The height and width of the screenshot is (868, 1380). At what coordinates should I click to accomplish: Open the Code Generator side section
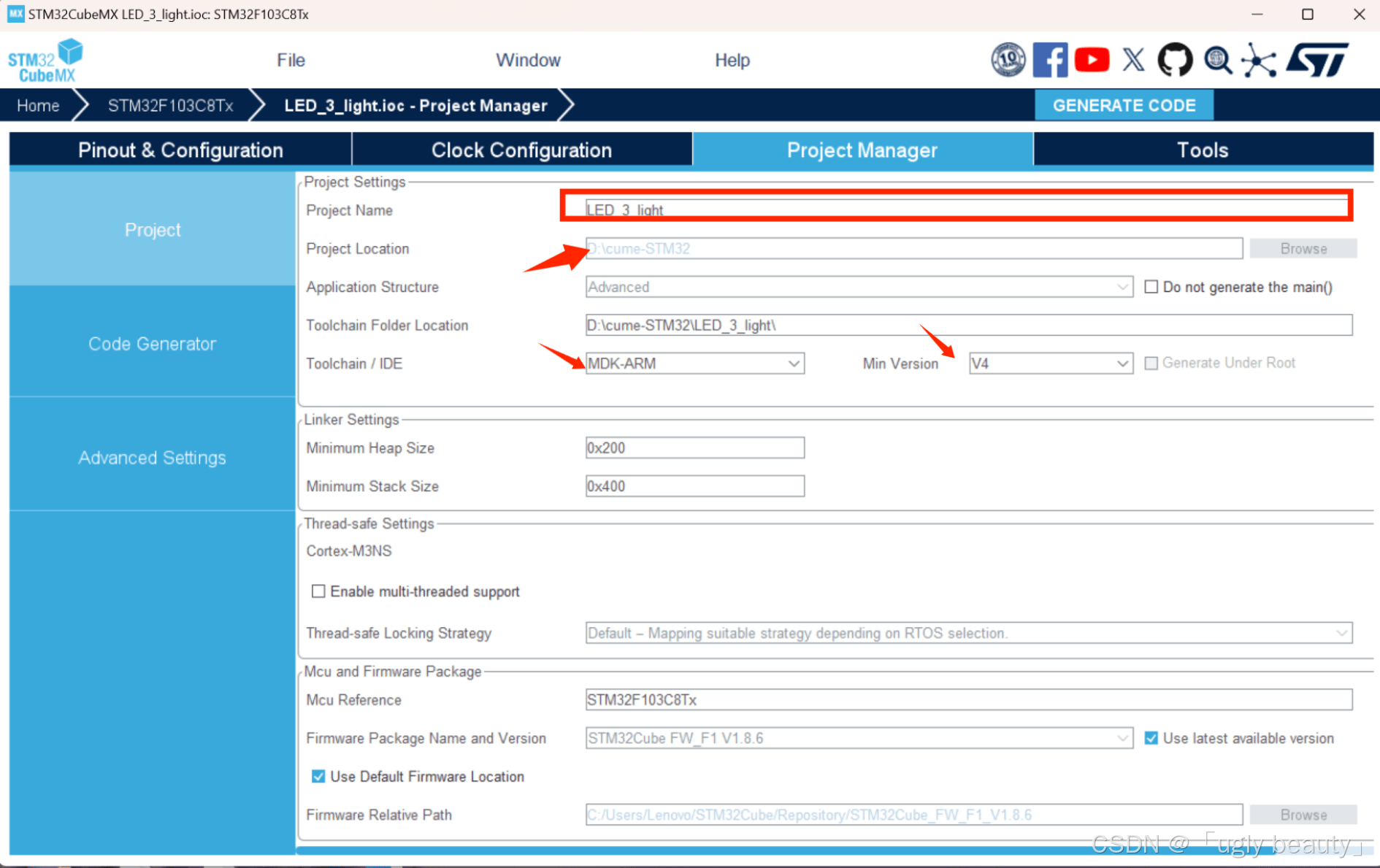152,343
